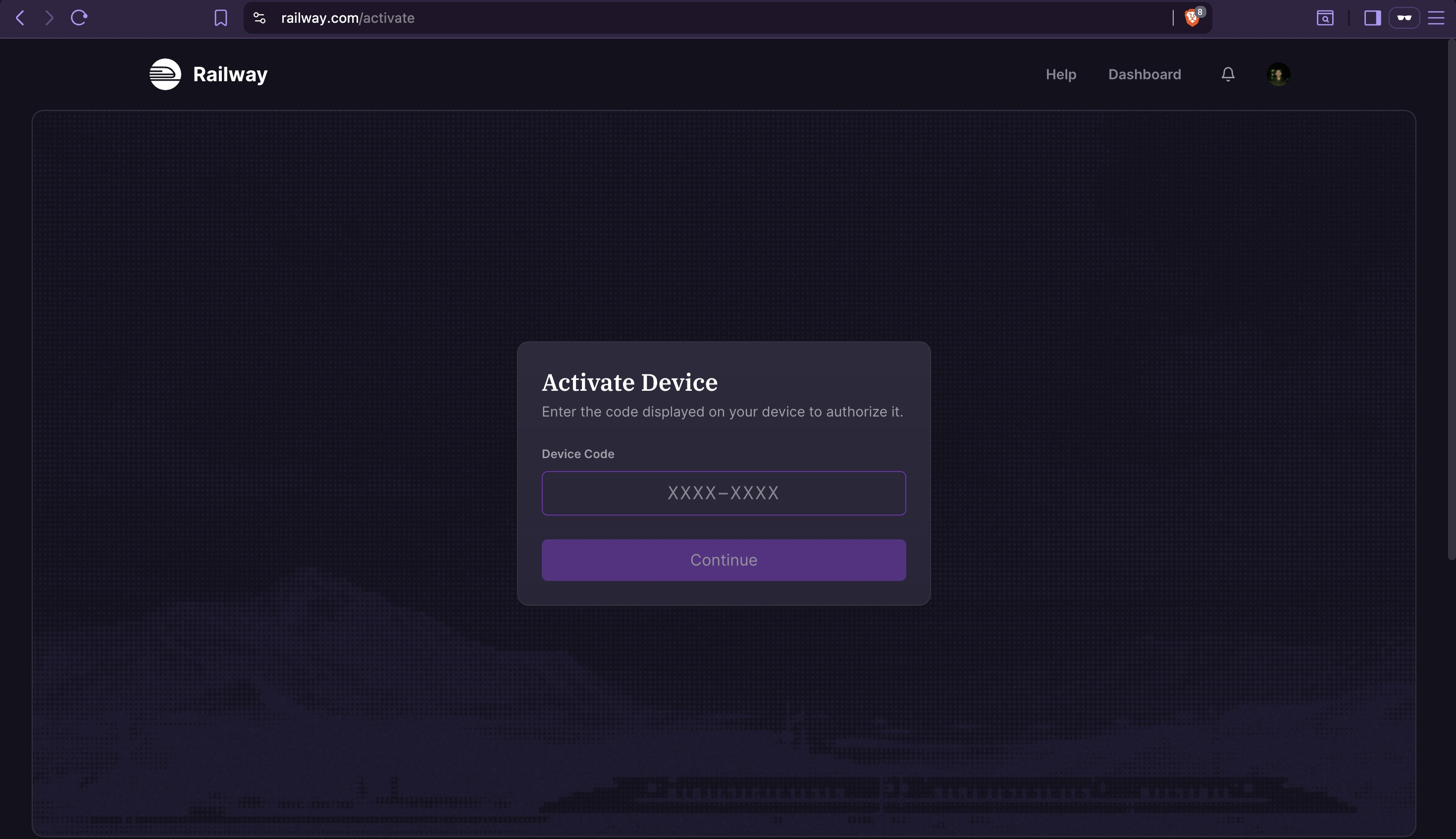Go to the Dashboard
The height and width of the screenshot is (839, 1456).
(x=1144, y=74)
